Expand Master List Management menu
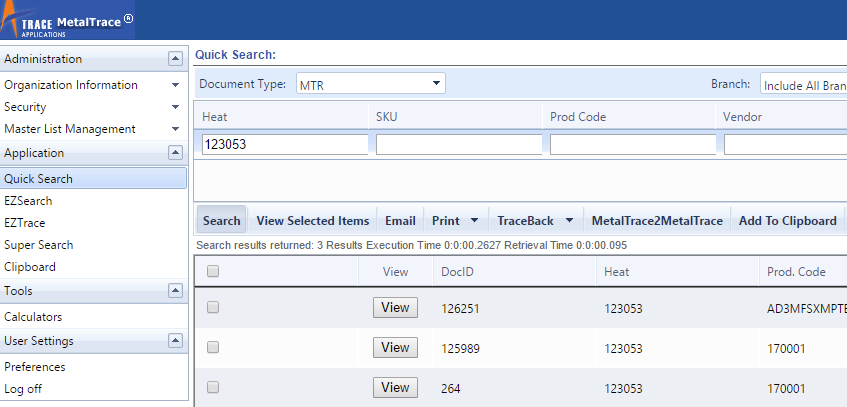Screen dimensions: 847x407 175,129
